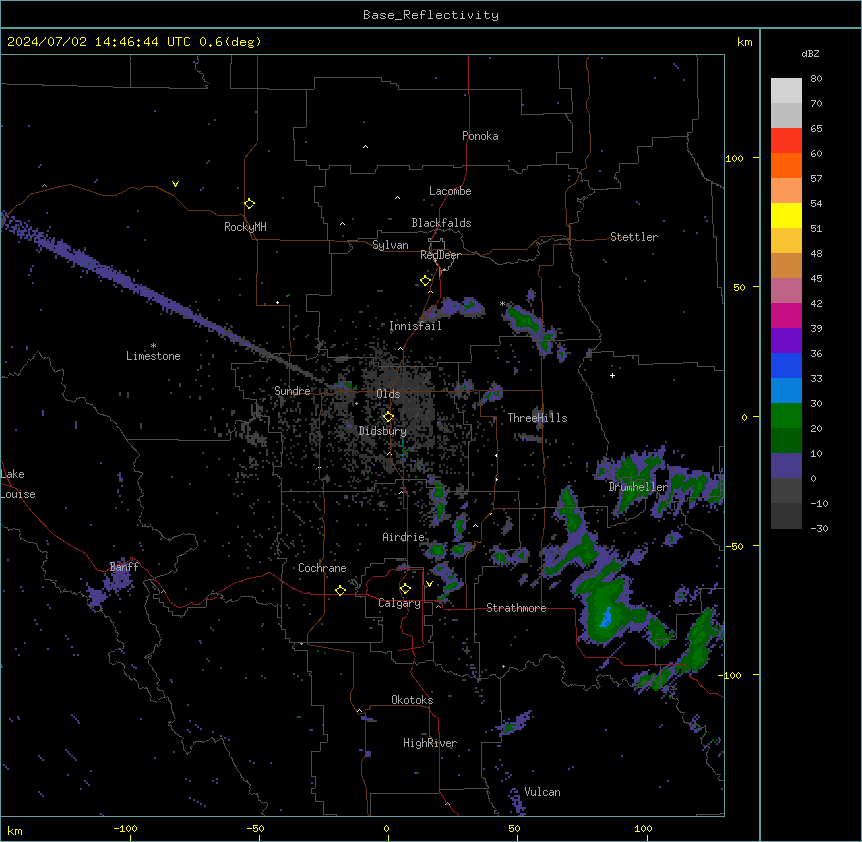
Task: Click the yellow diamond marker above Calgary label
Action: (x=405, y=589)
